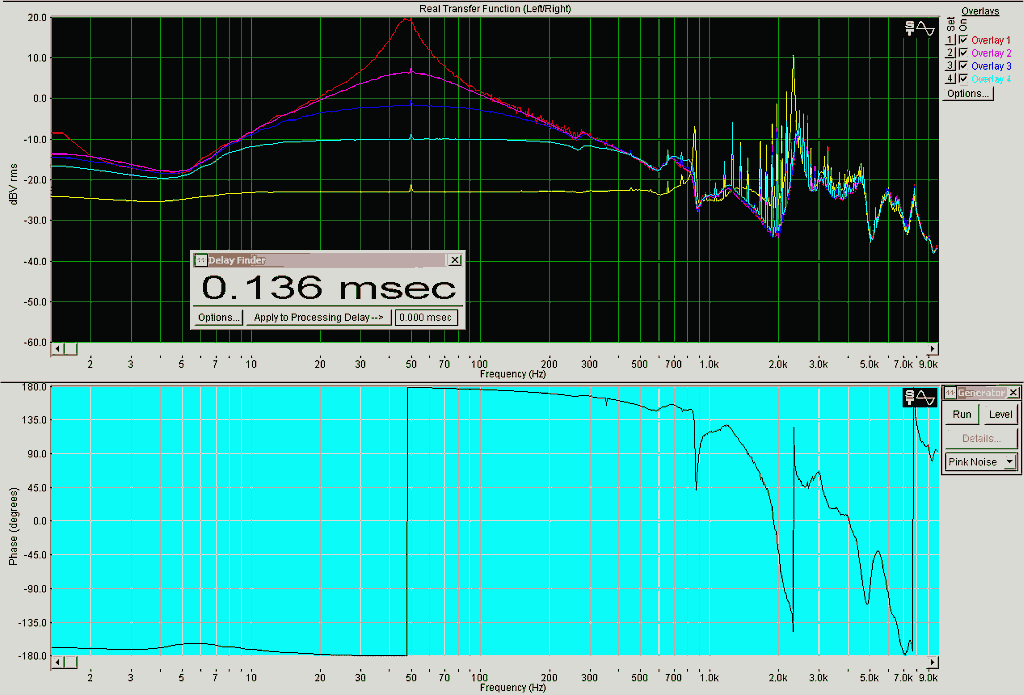This screenshot has width=1024, height=695.
Task: Close the Delay Finder window
Action: tap(455, 260)
